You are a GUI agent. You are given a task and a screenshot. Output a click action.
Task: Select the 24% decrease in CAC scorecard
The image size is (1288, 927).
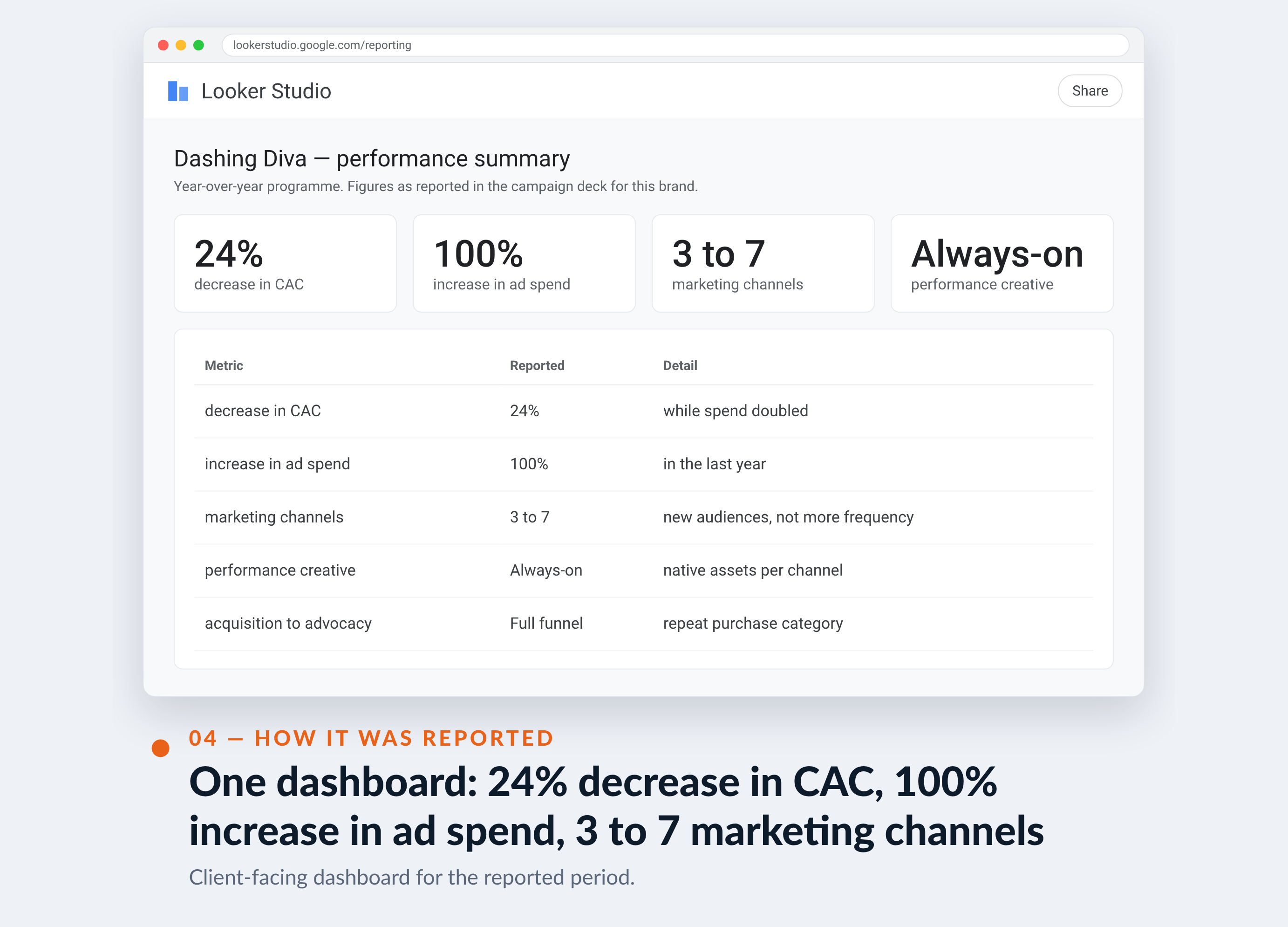click(x=285, y=263)
